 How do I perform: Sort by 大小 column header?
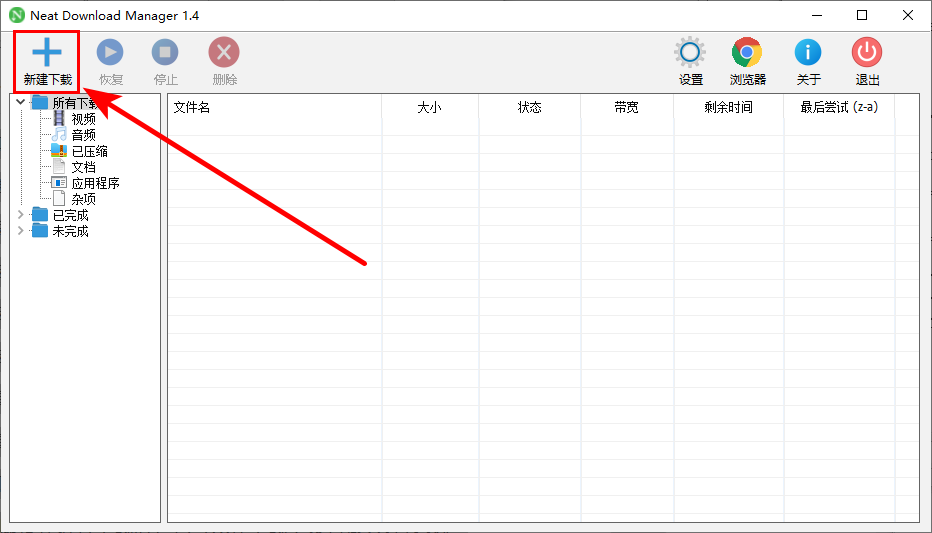(x=429, y=107)
